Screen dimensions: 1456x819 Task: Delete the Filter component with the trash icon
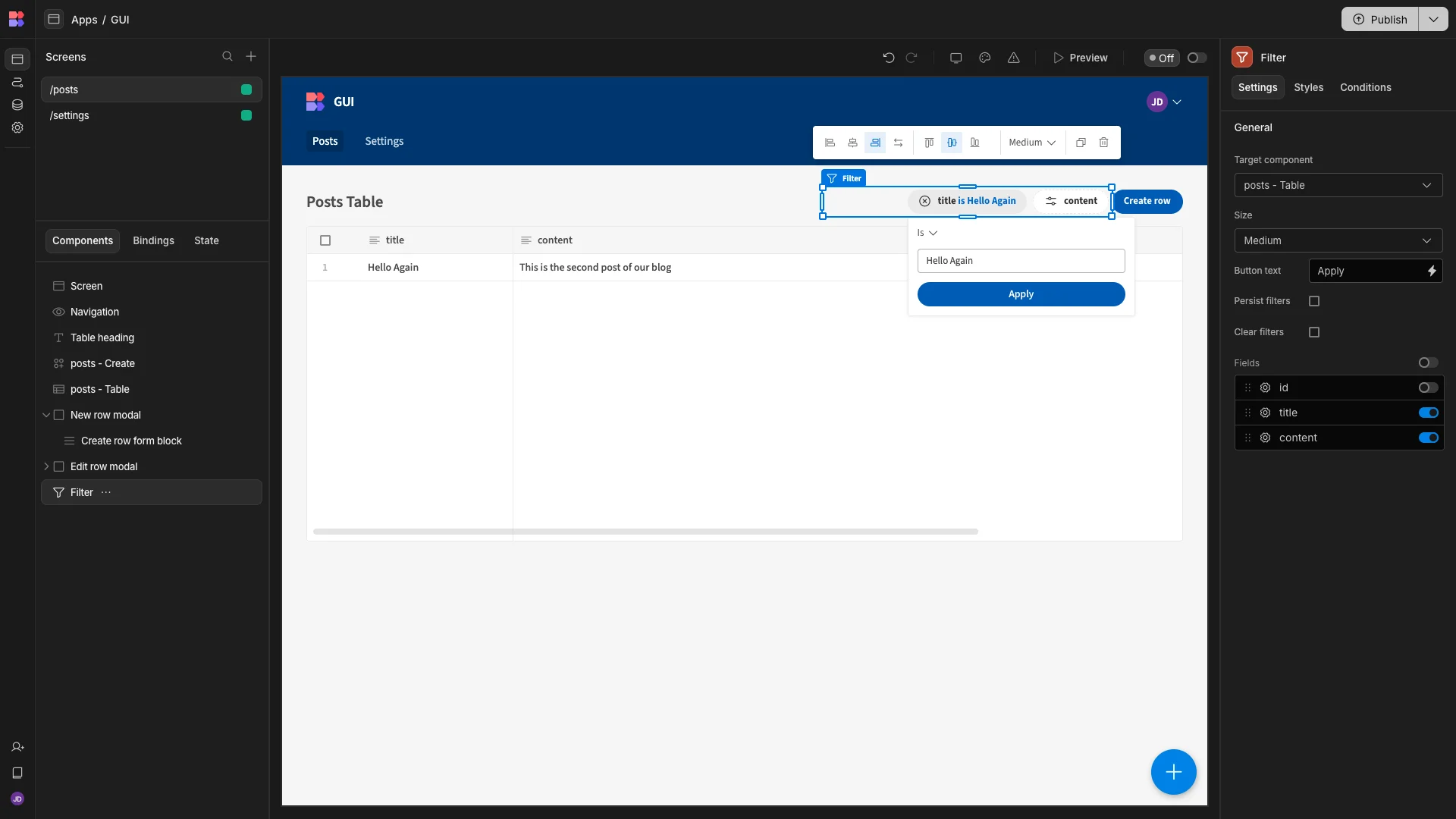point(1103,143)
